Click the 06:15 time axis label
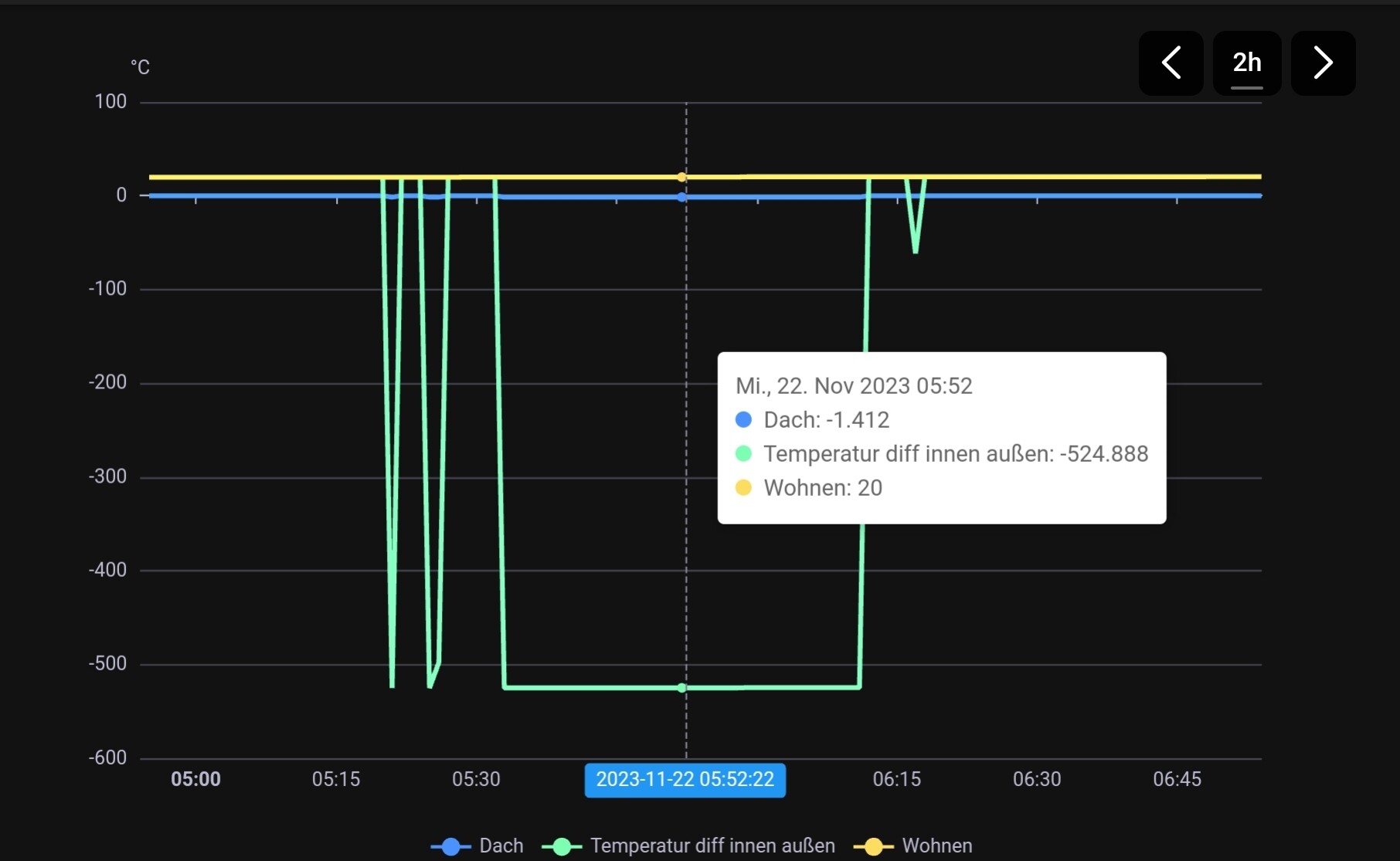1400x861 pixels. point(897,779)
